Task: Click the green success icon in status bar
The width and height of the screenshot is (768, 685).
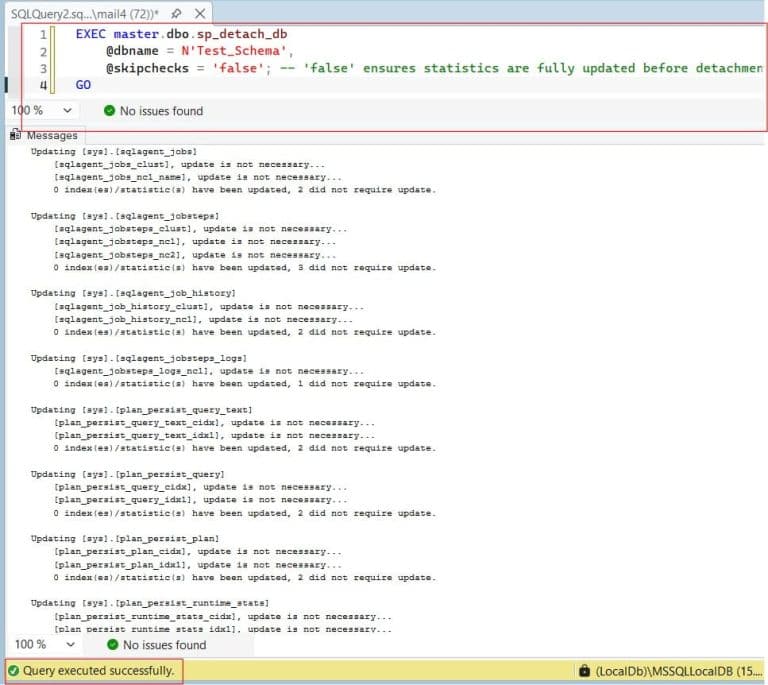Action: [14, 670]
